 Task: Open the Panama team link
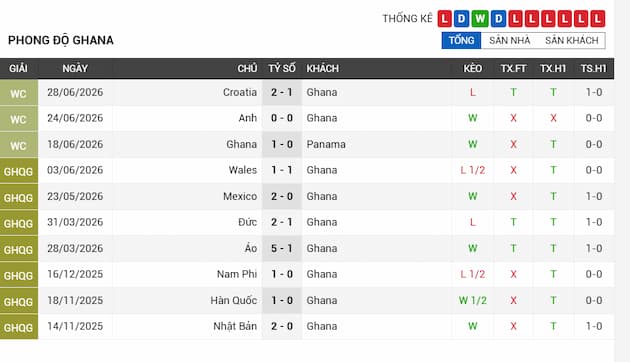(x=326, y=144)
